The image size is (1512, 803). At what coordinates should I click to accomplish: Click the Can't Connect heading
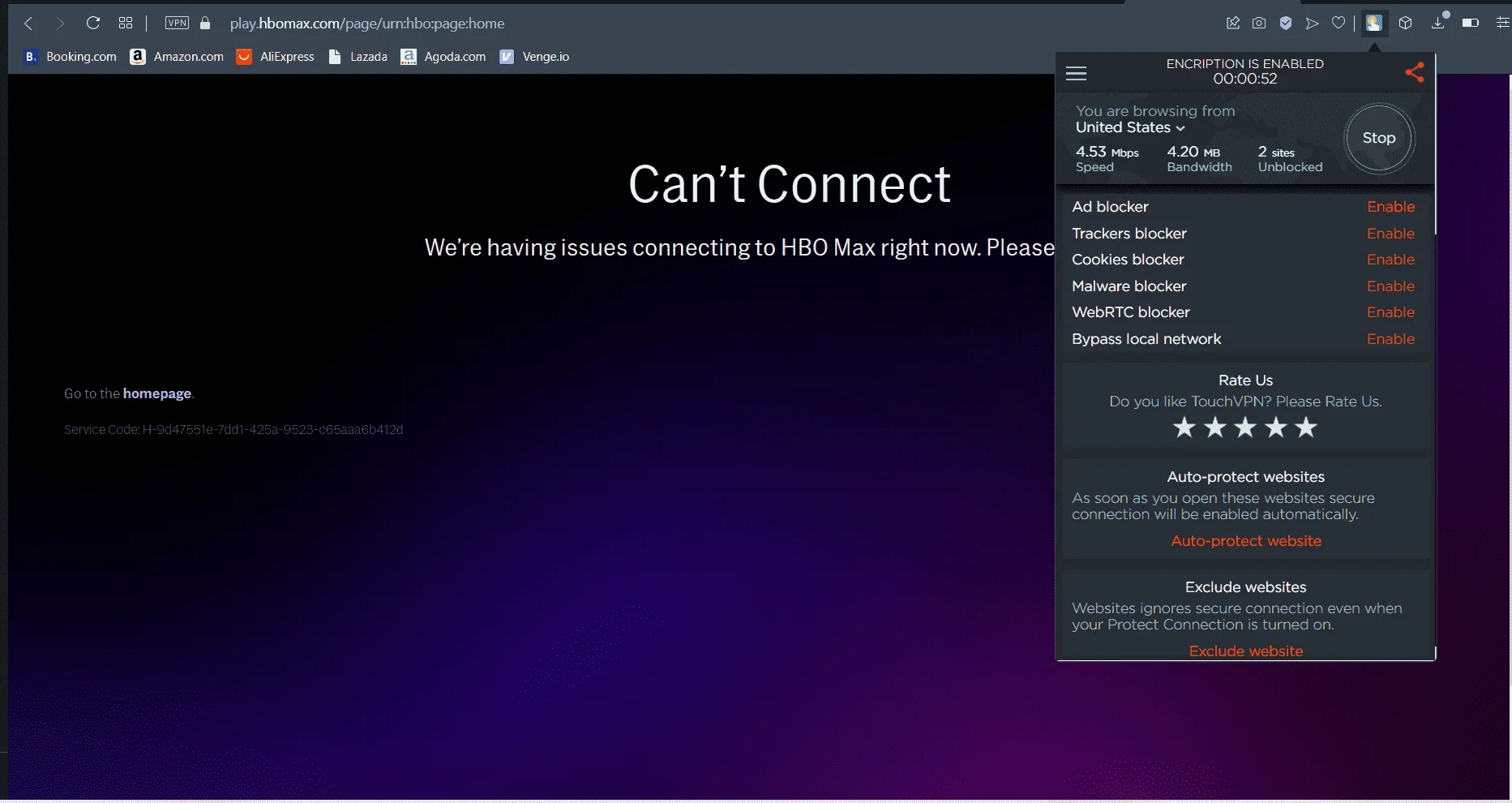coord(789,184)
